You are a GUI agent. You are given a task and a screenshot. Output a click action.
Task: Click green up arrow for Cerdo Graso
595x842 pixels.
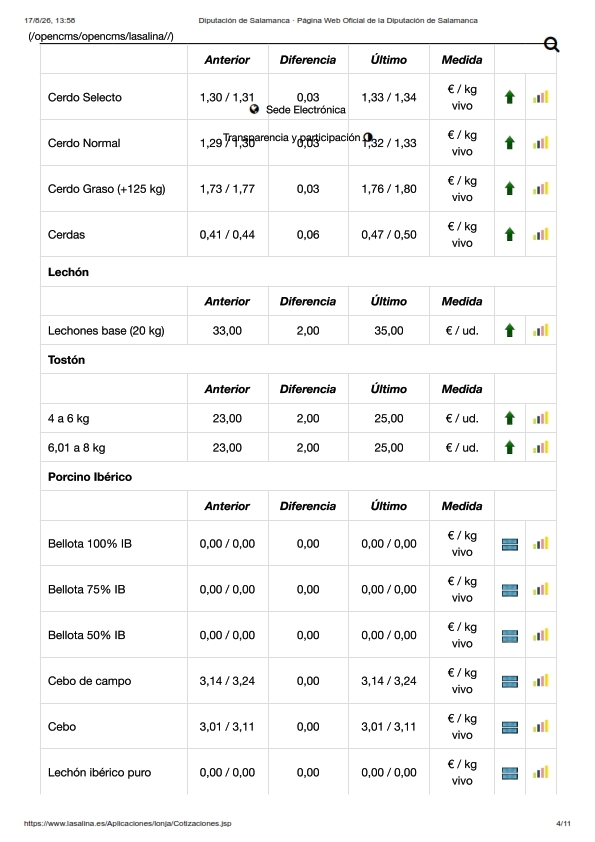click(x=510, y=188)
